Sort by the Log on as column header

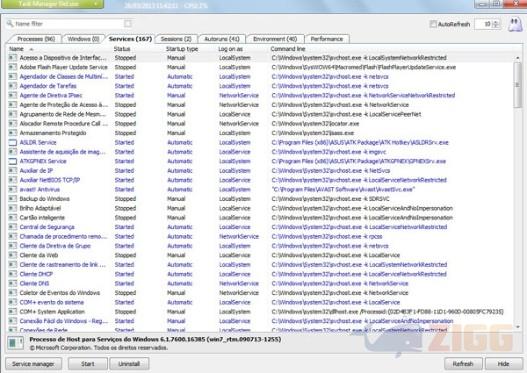point(231,49)
